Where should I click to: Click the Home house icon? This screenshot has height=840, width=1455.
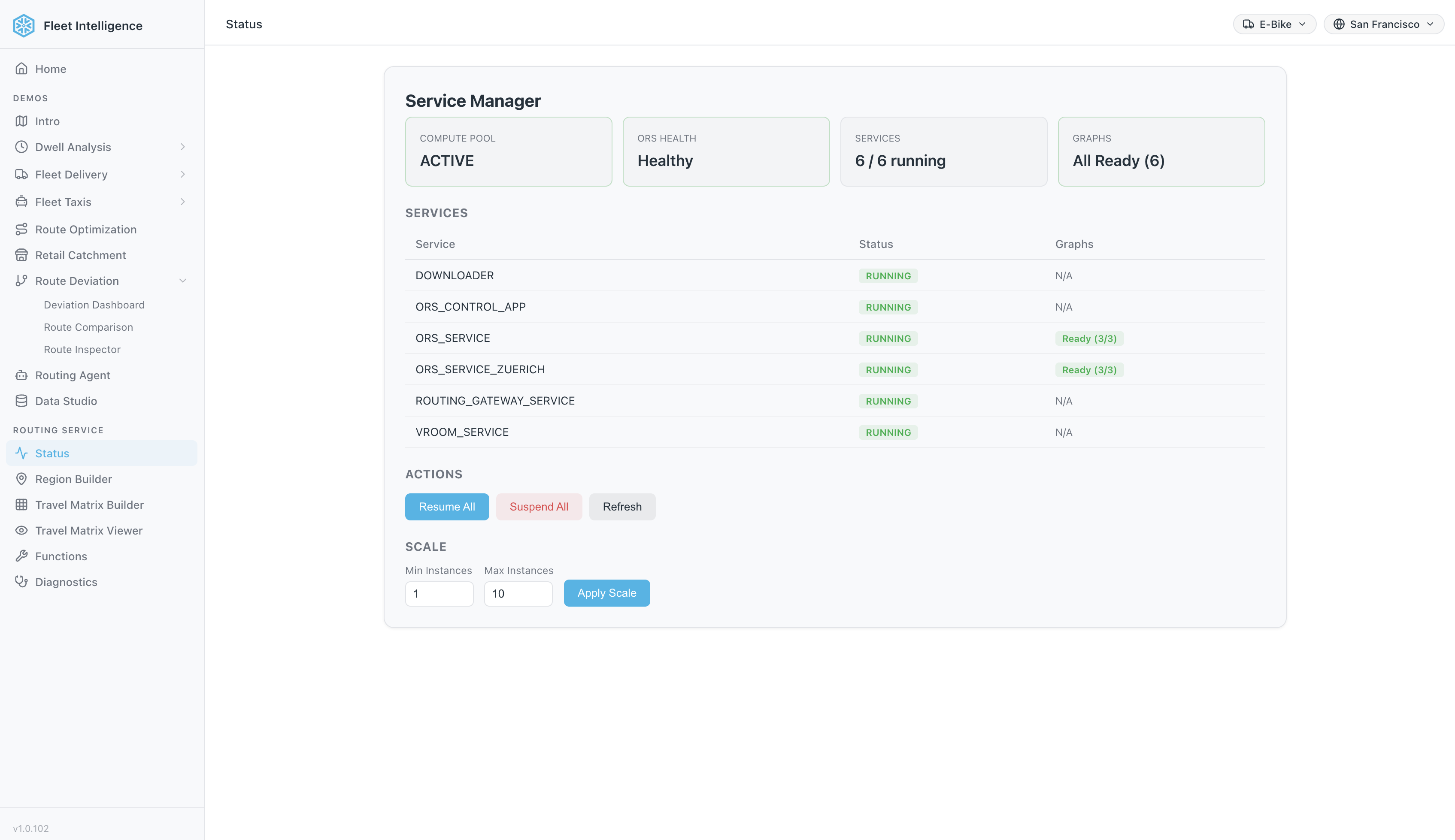[x=21, y=69]
